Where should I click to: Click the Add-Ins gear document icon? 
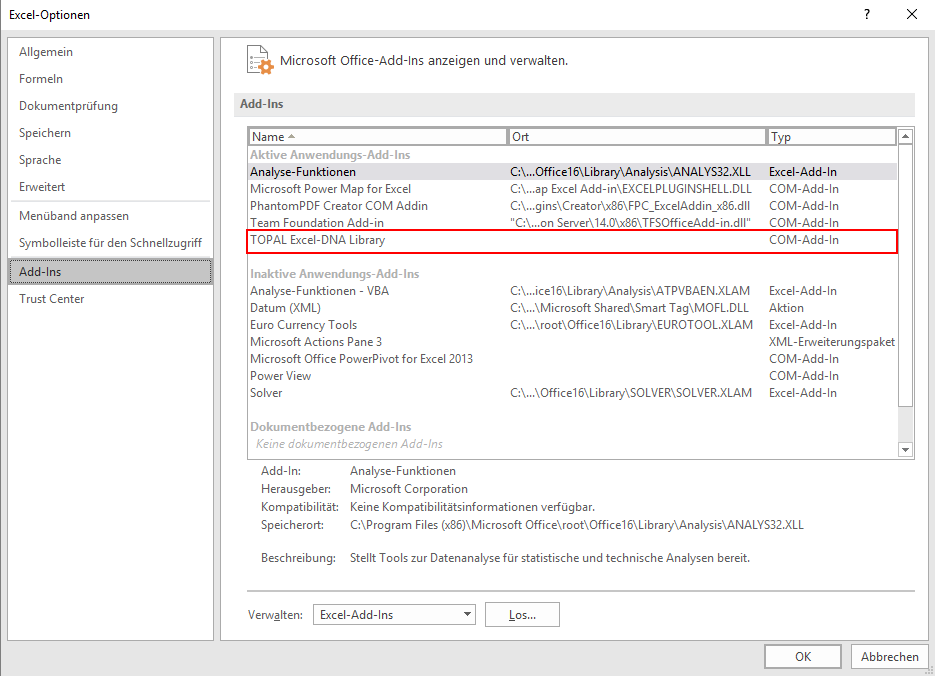[258, 60]
